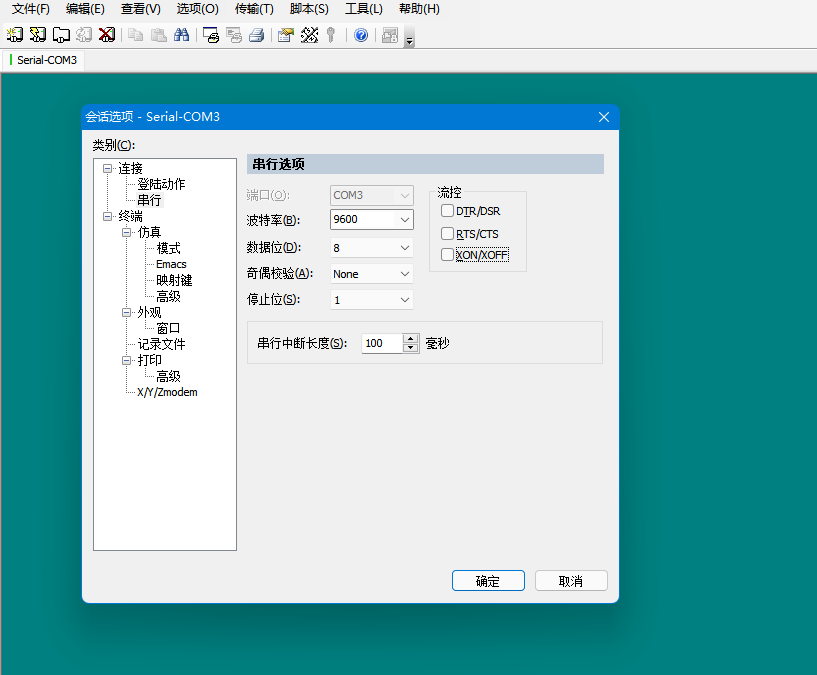
Task: Open the 脚本(S) menu
Action: click(x=309, y=9)
